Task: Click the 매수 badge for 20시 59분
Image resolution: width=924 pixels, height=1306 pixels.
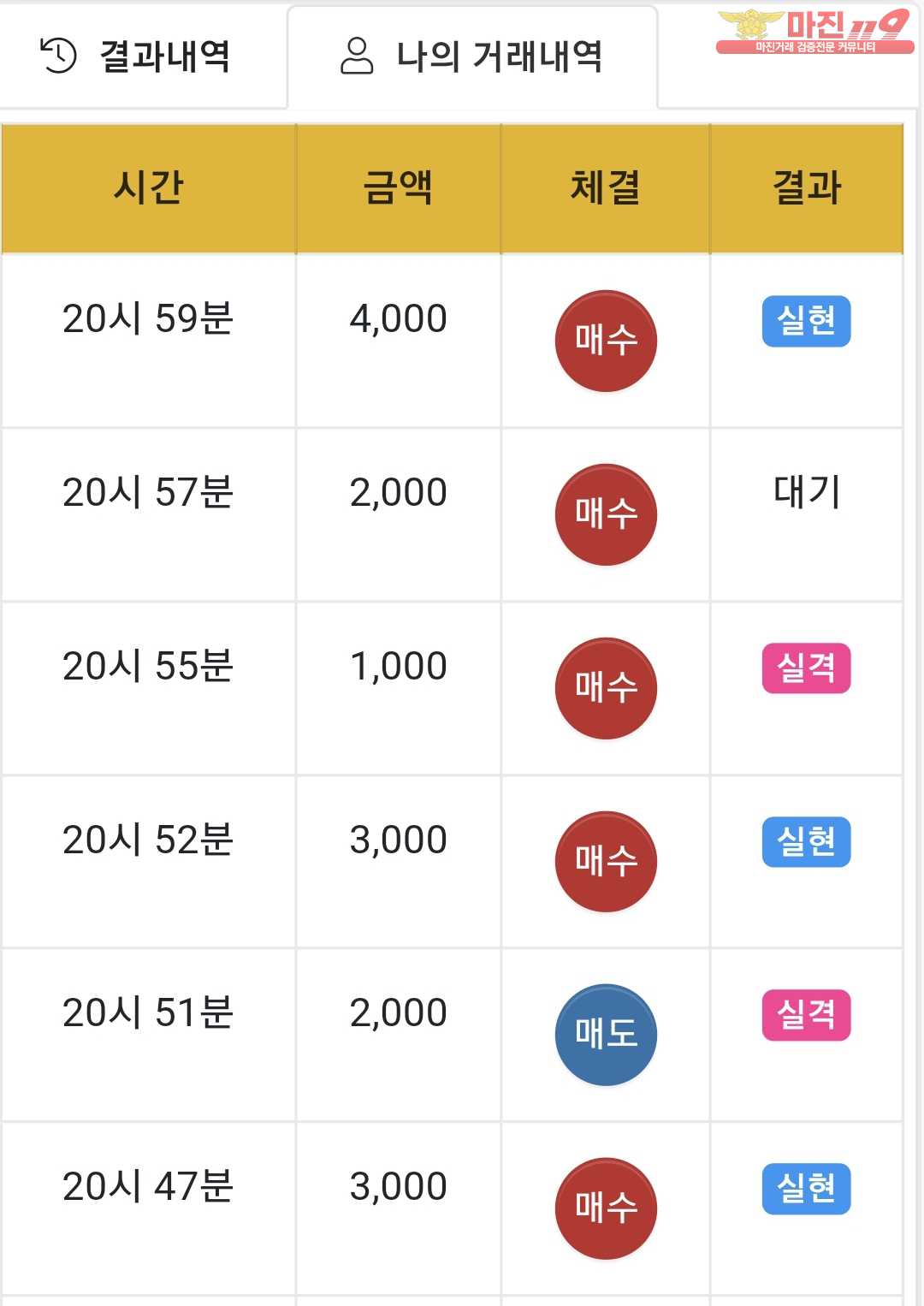Action: (606, 341)
